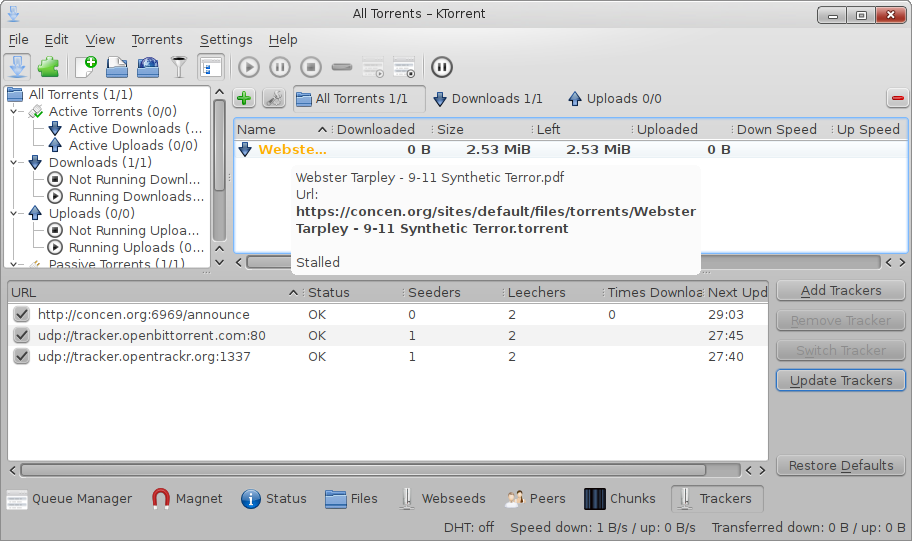Image resolution: width=912 pixels, height=541 pixels.
Task: Select the Trackers tab
Action: [x=717, y=499]
